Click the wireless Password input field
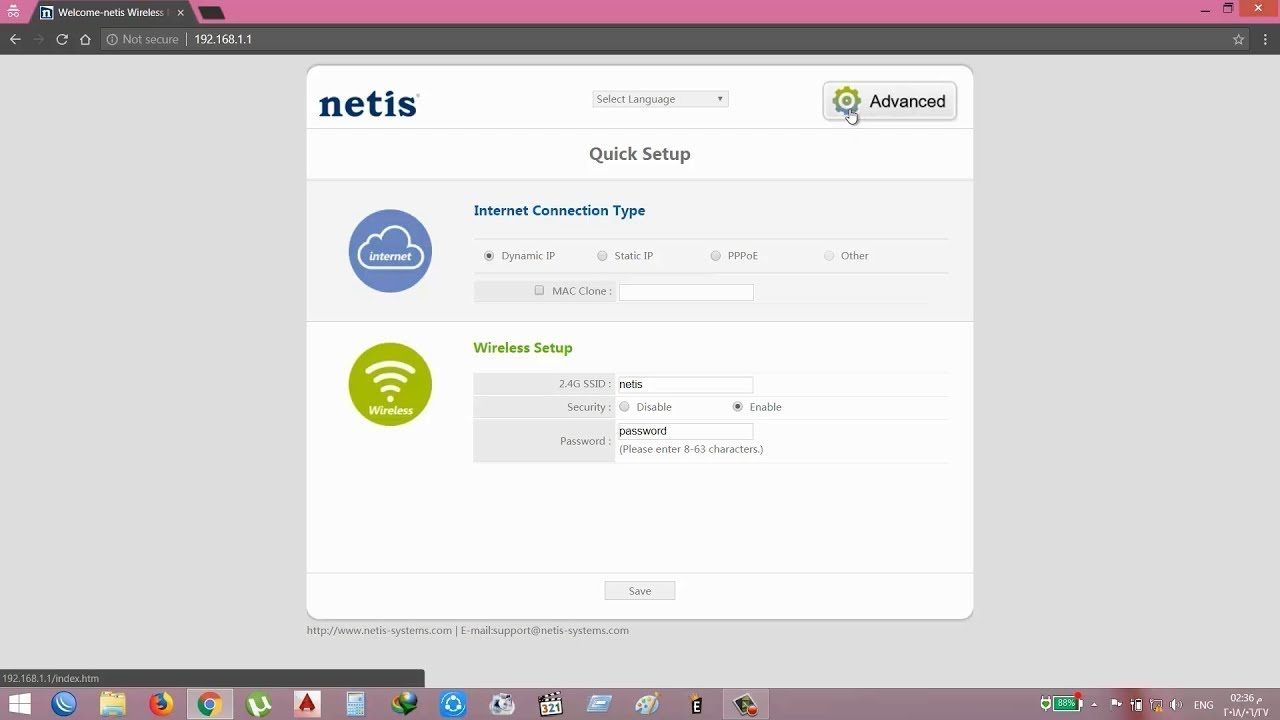The image size is (1280, 720). click(685, 431)
